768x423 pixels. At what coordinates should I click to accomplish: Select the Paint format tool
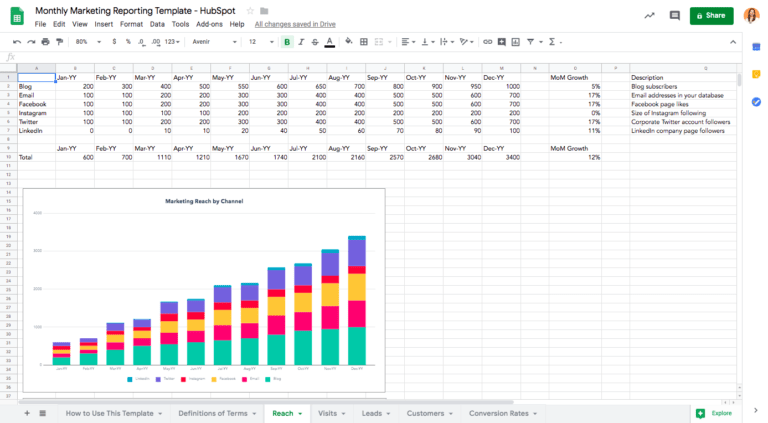[x=59, y=42]
